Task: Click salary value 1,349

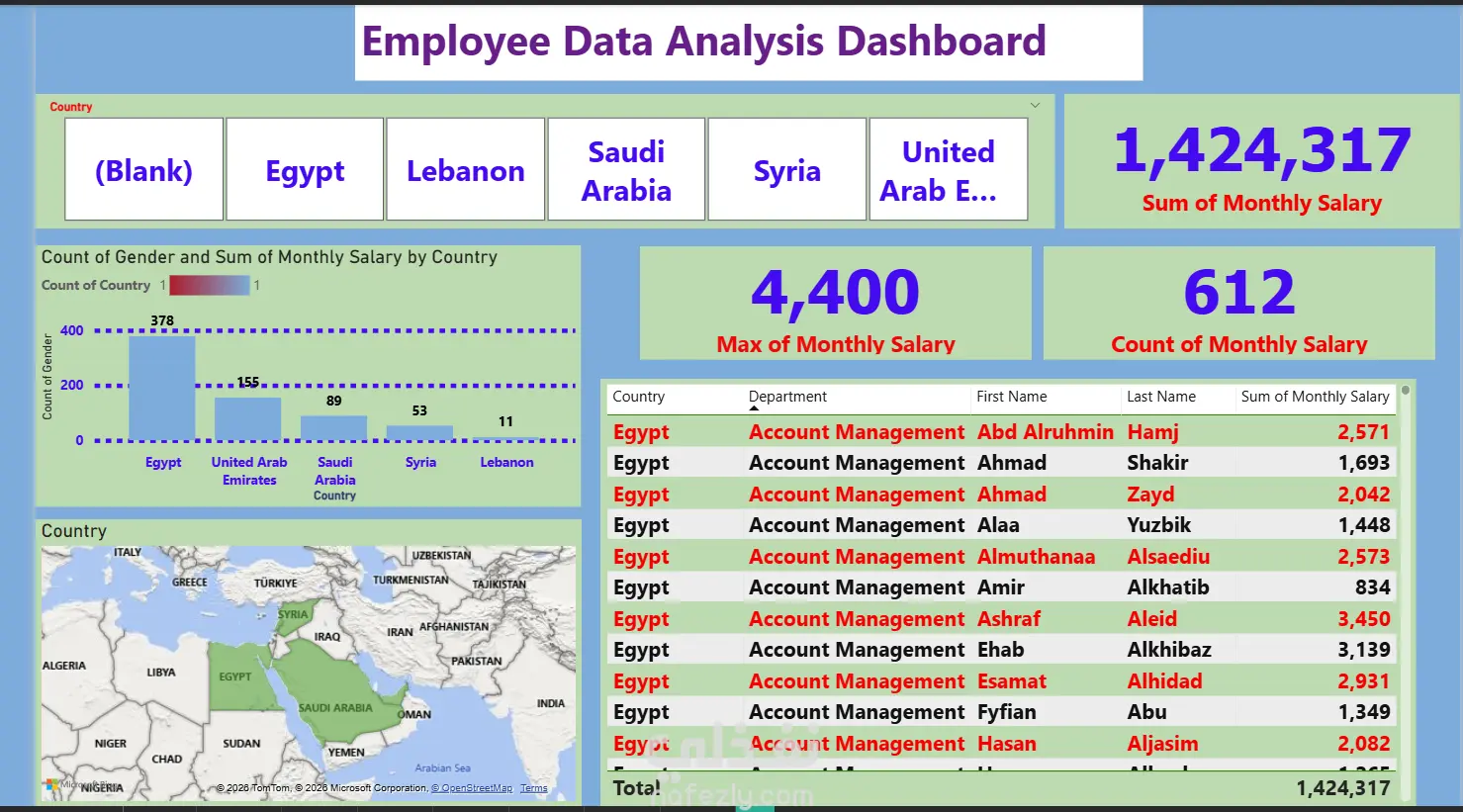Action: point(1363,712)
